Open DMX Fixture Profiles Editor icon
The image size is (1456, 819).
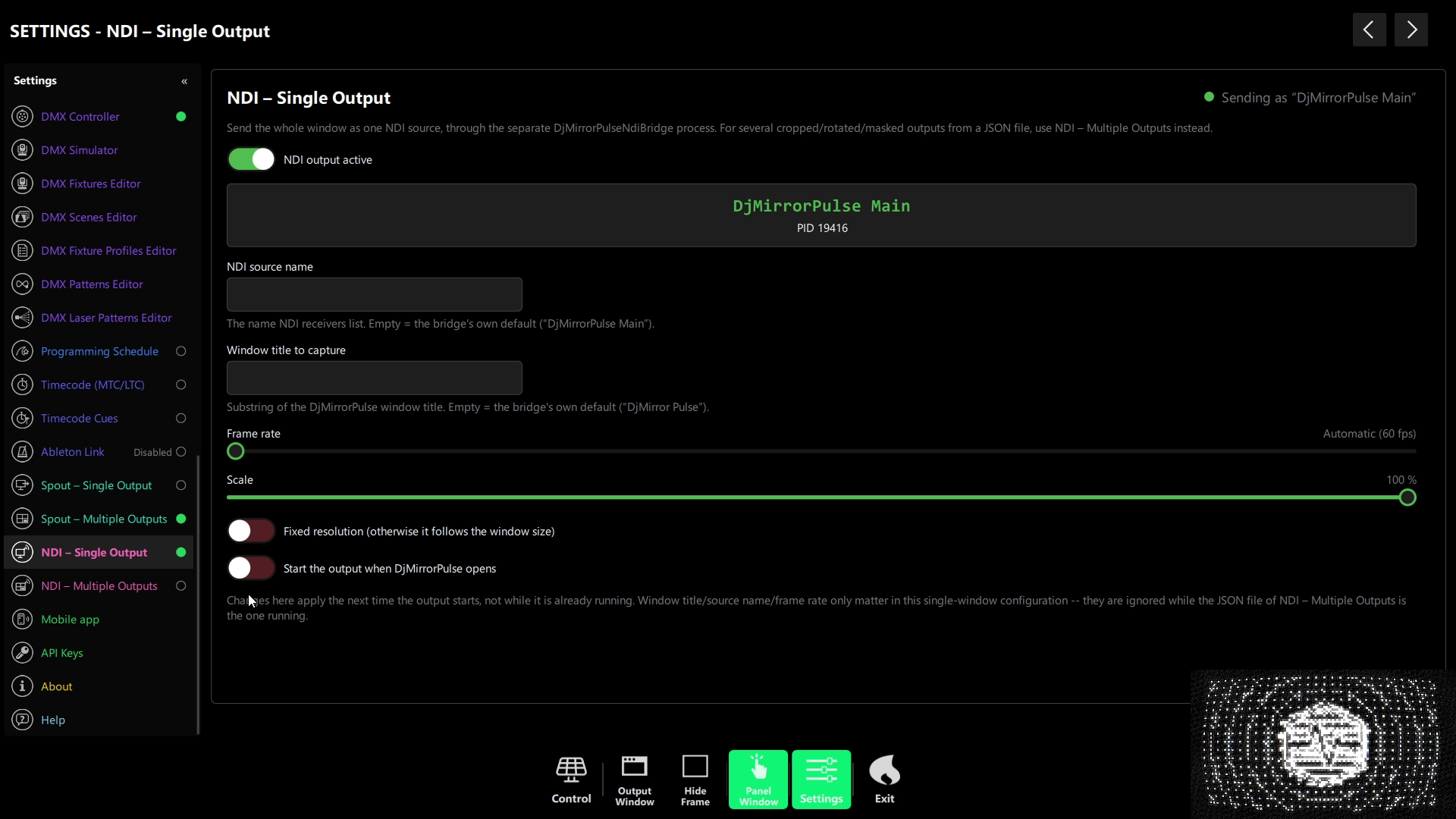pos(23,250)
